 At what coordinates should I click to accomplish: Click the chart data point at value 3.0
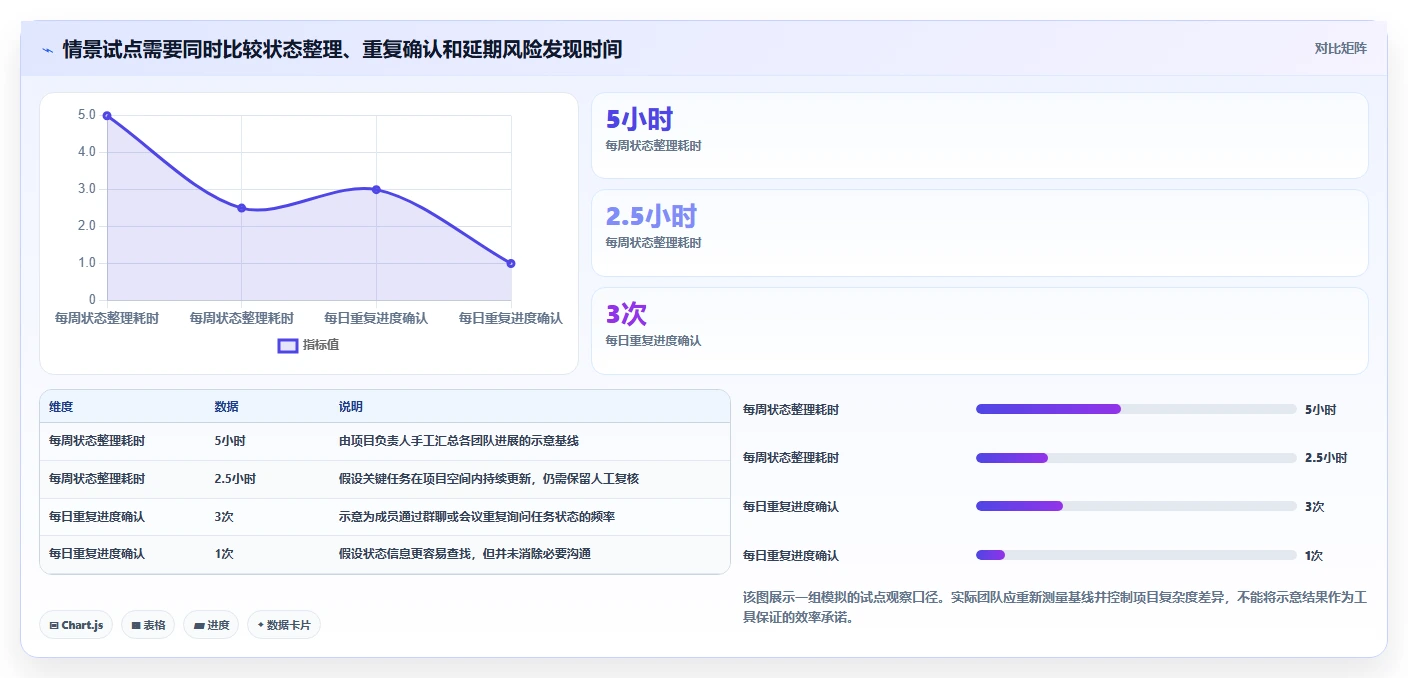tap(376, 189)
